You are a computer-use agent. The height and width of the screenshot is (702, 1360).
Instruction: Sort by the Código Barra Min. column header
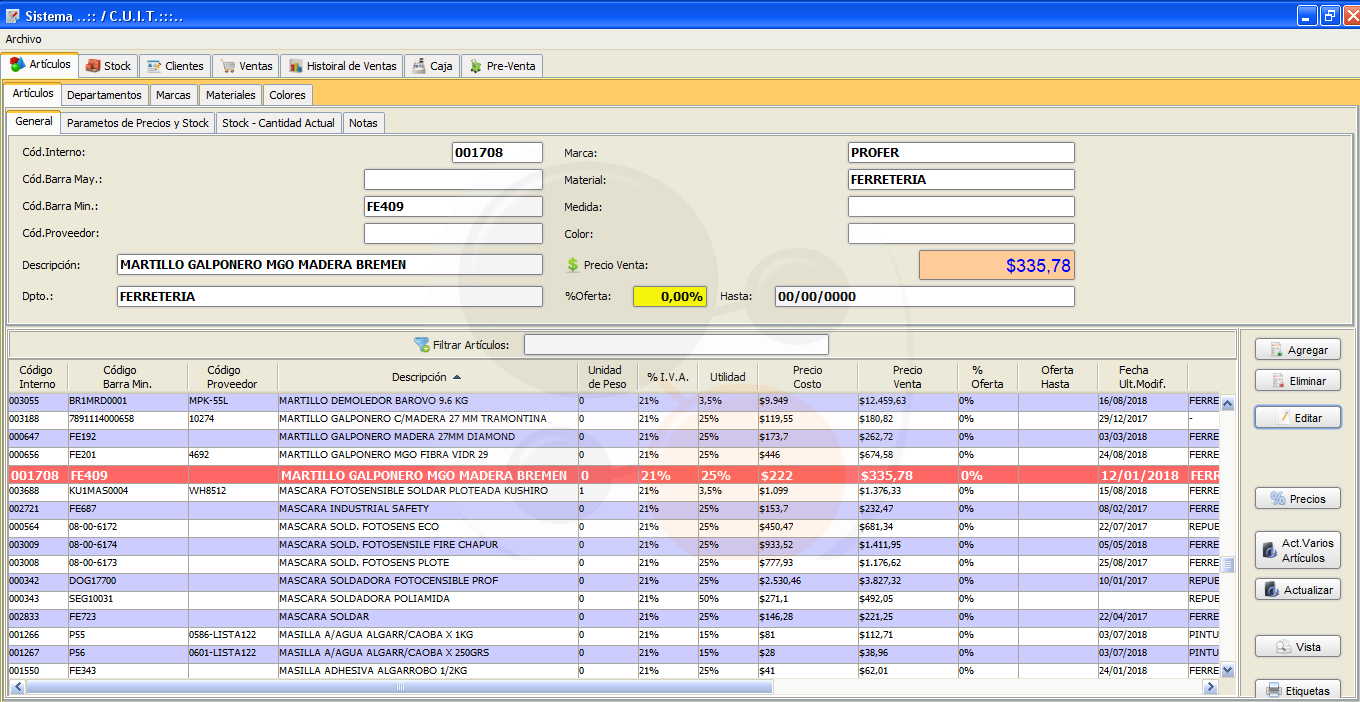click(x=127, y=377)
